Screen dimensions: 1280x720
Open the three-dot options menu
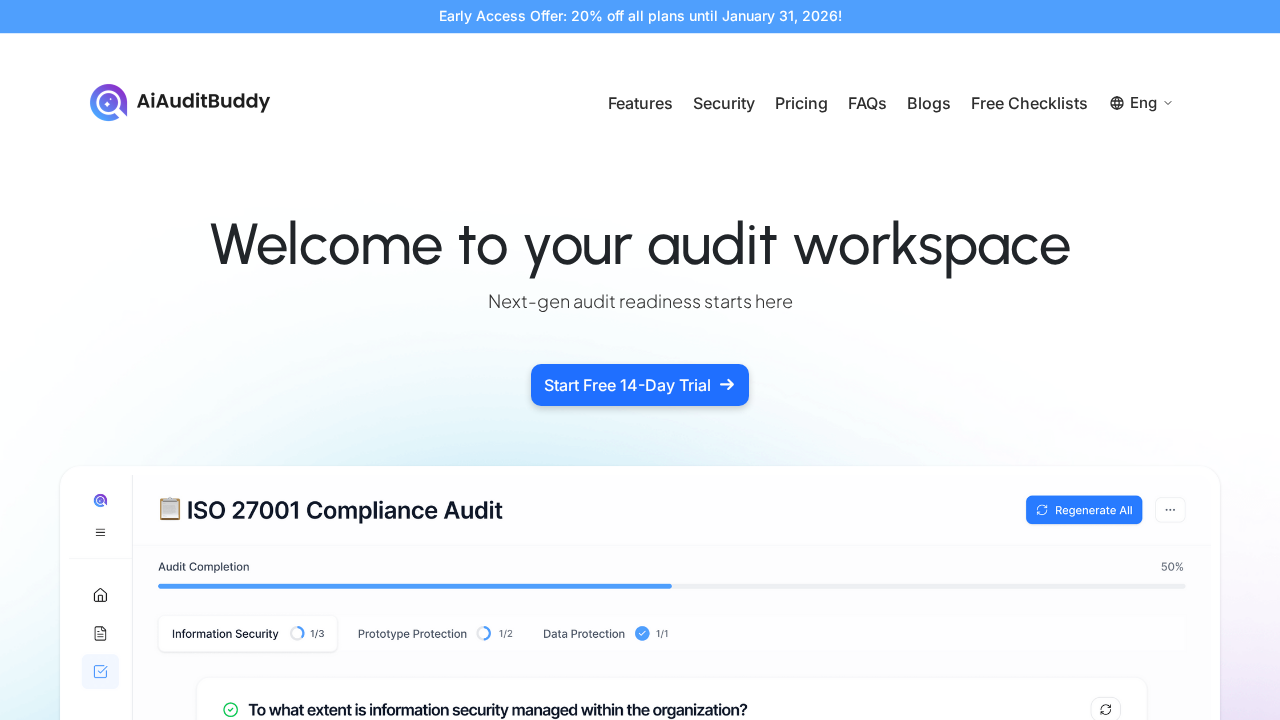tap(1170, 510)
